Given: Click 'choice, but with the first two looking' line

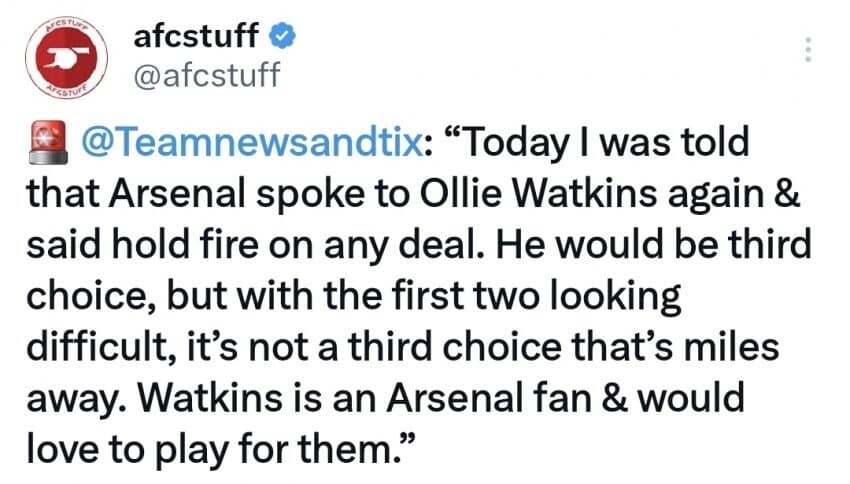Looking at the screenshot, I should click(353, 296).
